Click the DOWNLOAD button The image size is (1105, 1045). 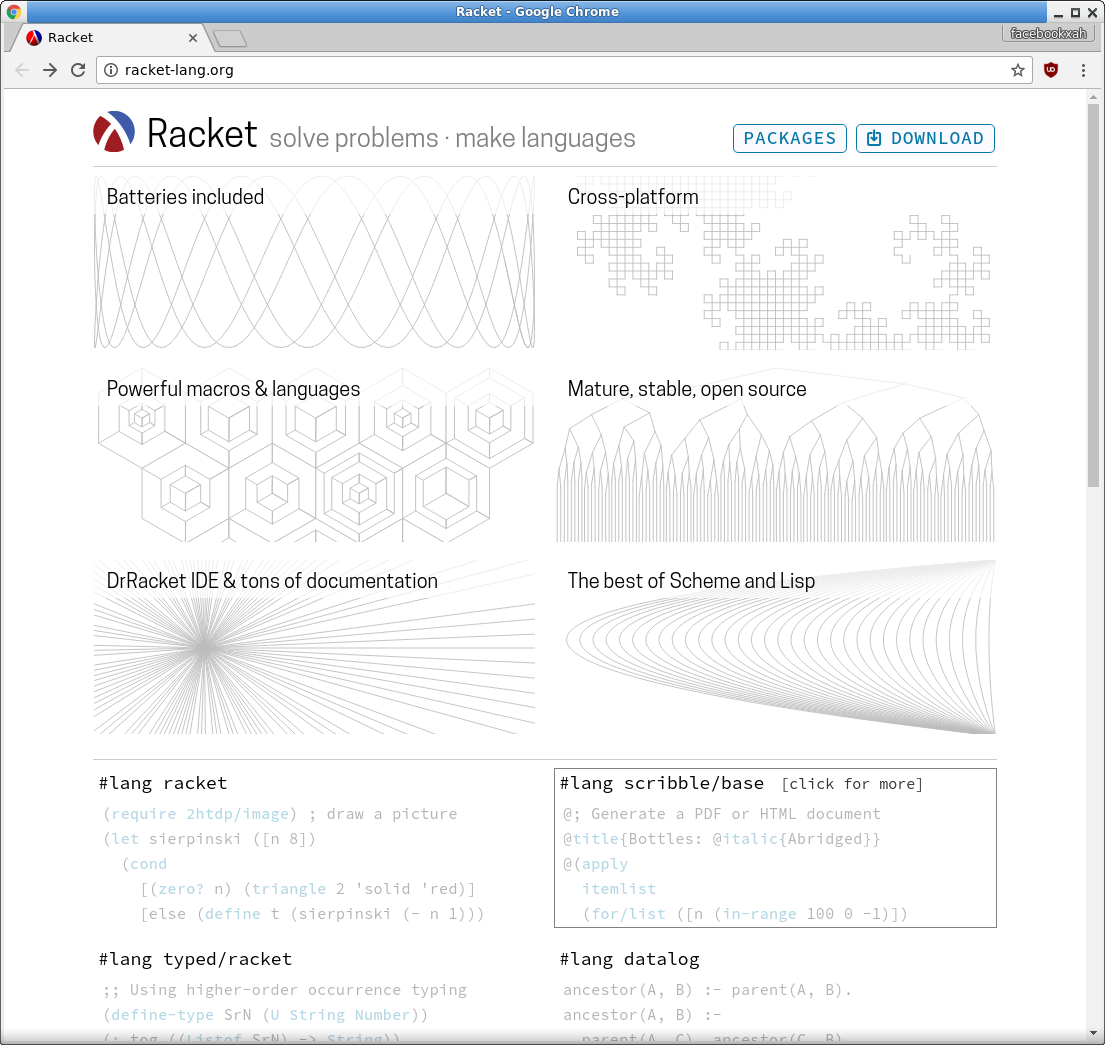coord(925,138)
